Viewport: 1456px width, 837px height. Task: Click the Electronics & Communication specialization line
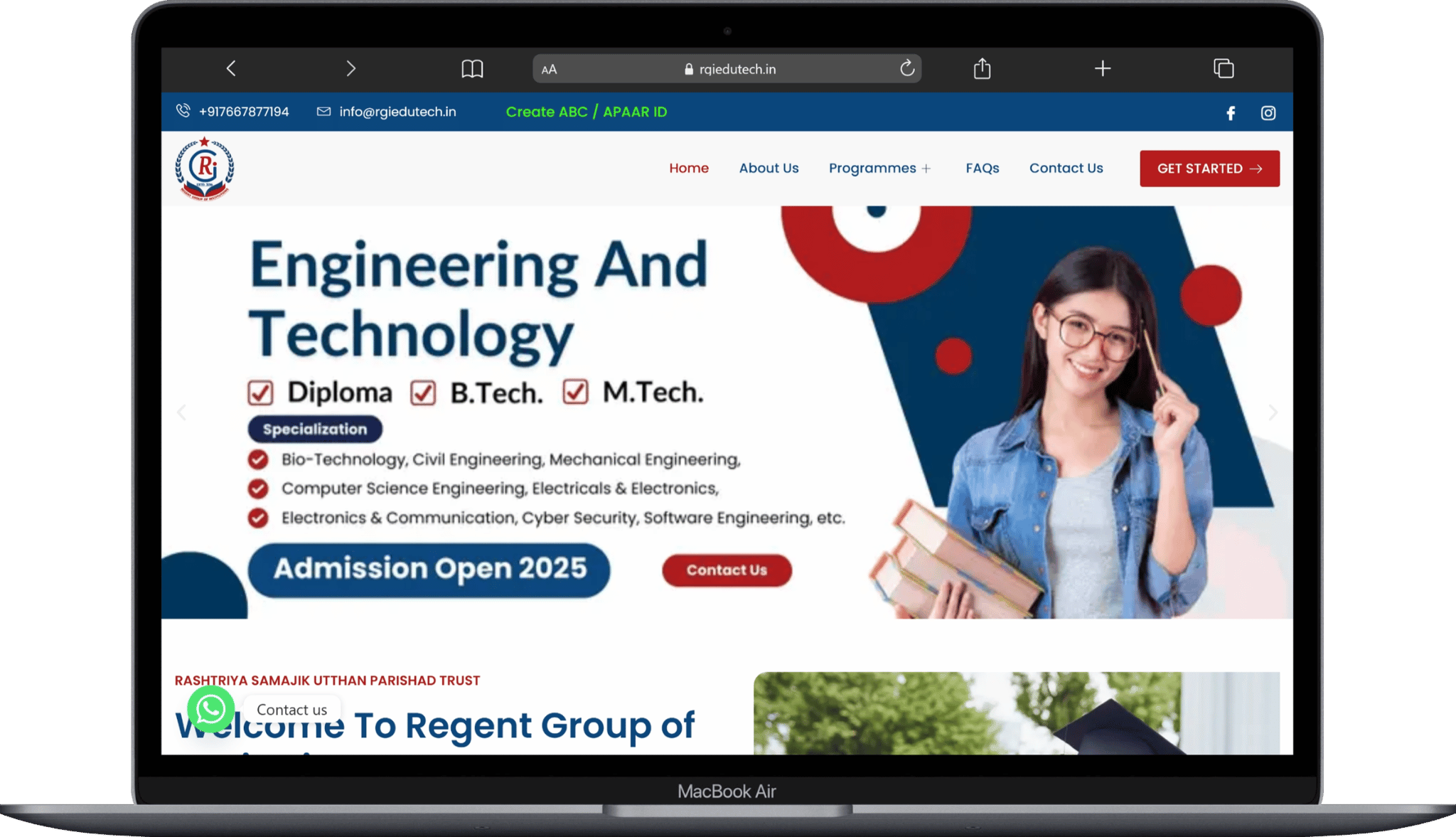(563, 518)
